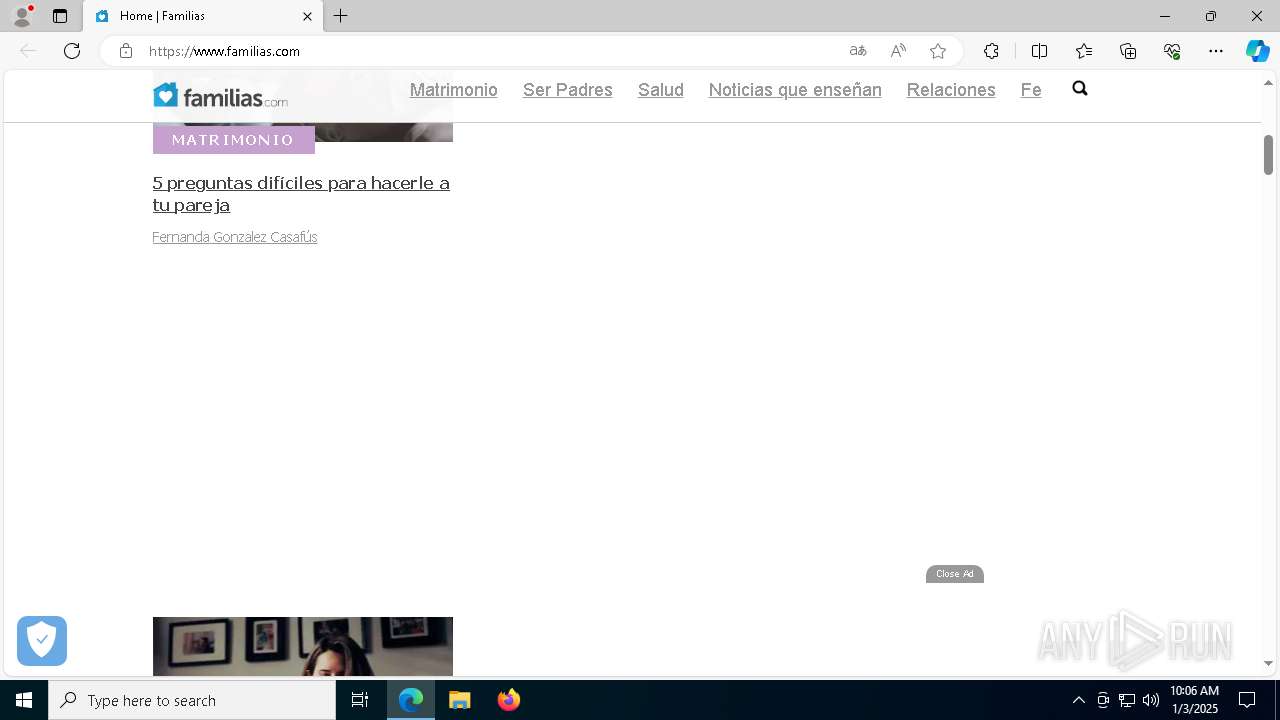Open Browser essentials heart icon
This screenshot has width=1280, height=720.
pos(1172,51)
